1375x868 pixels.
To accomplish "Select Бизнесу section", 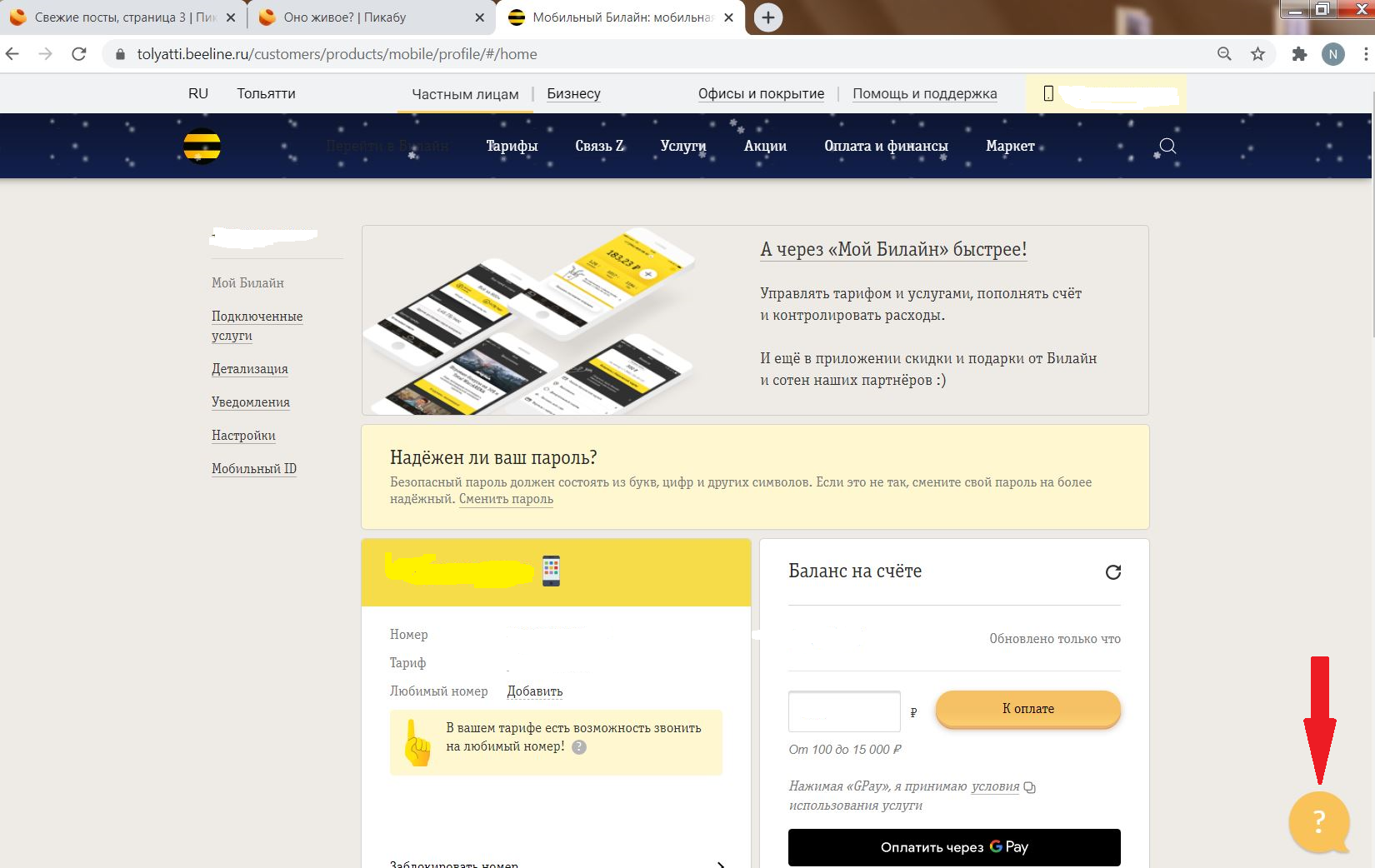I will [573, 94].
